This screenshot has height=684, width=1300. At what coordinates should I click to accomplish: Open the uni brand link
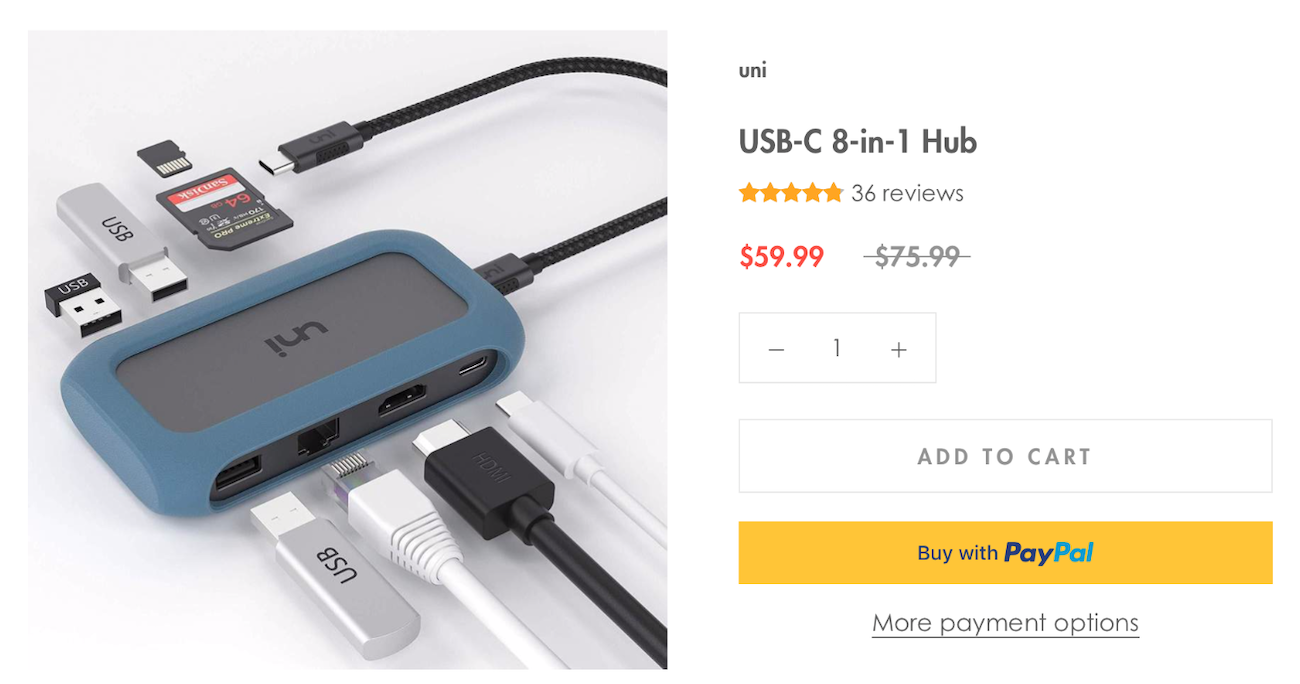pyautogui.click(x=752, y=70)
